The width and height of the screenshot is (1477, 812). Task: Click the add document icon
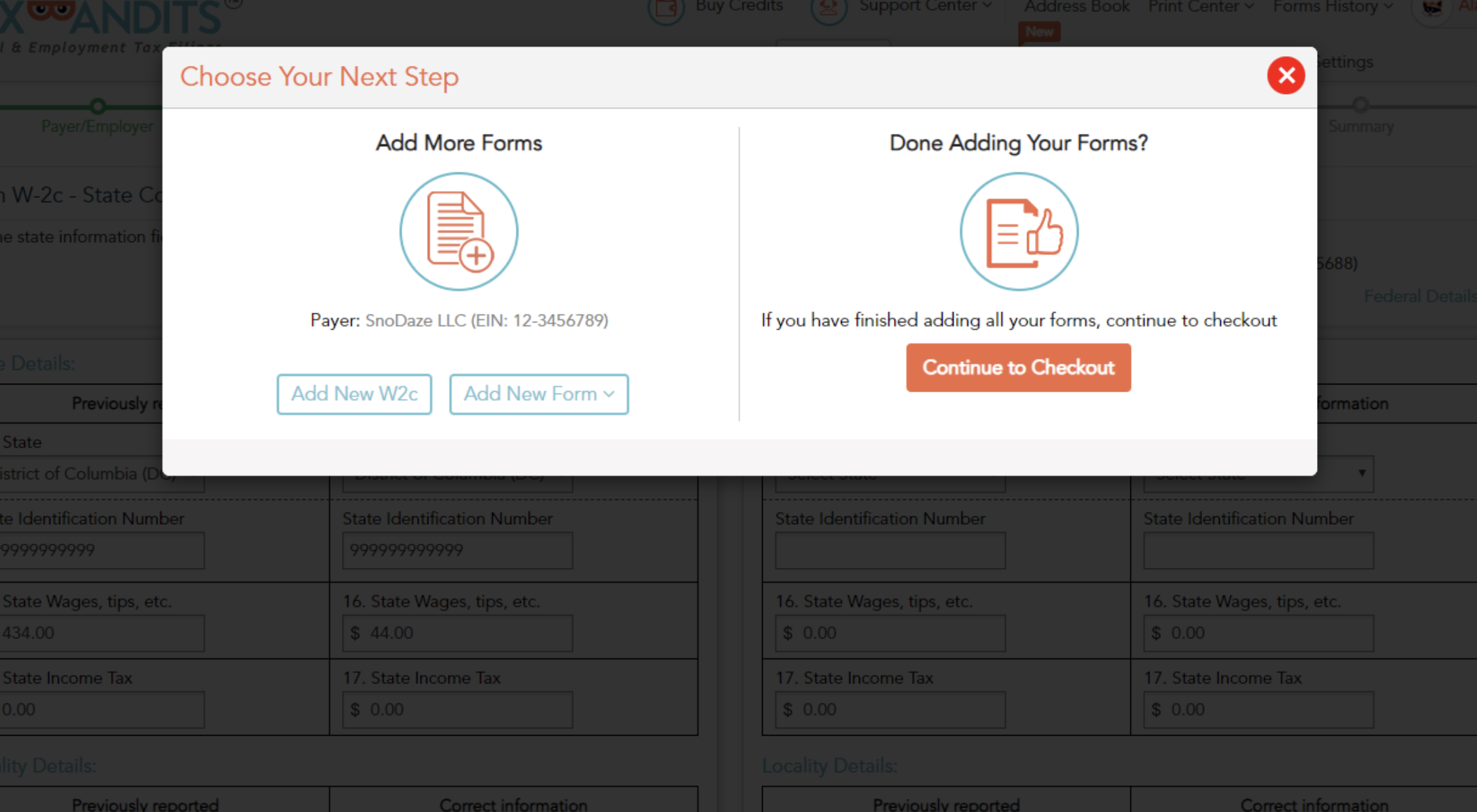[x=458, y=231]
